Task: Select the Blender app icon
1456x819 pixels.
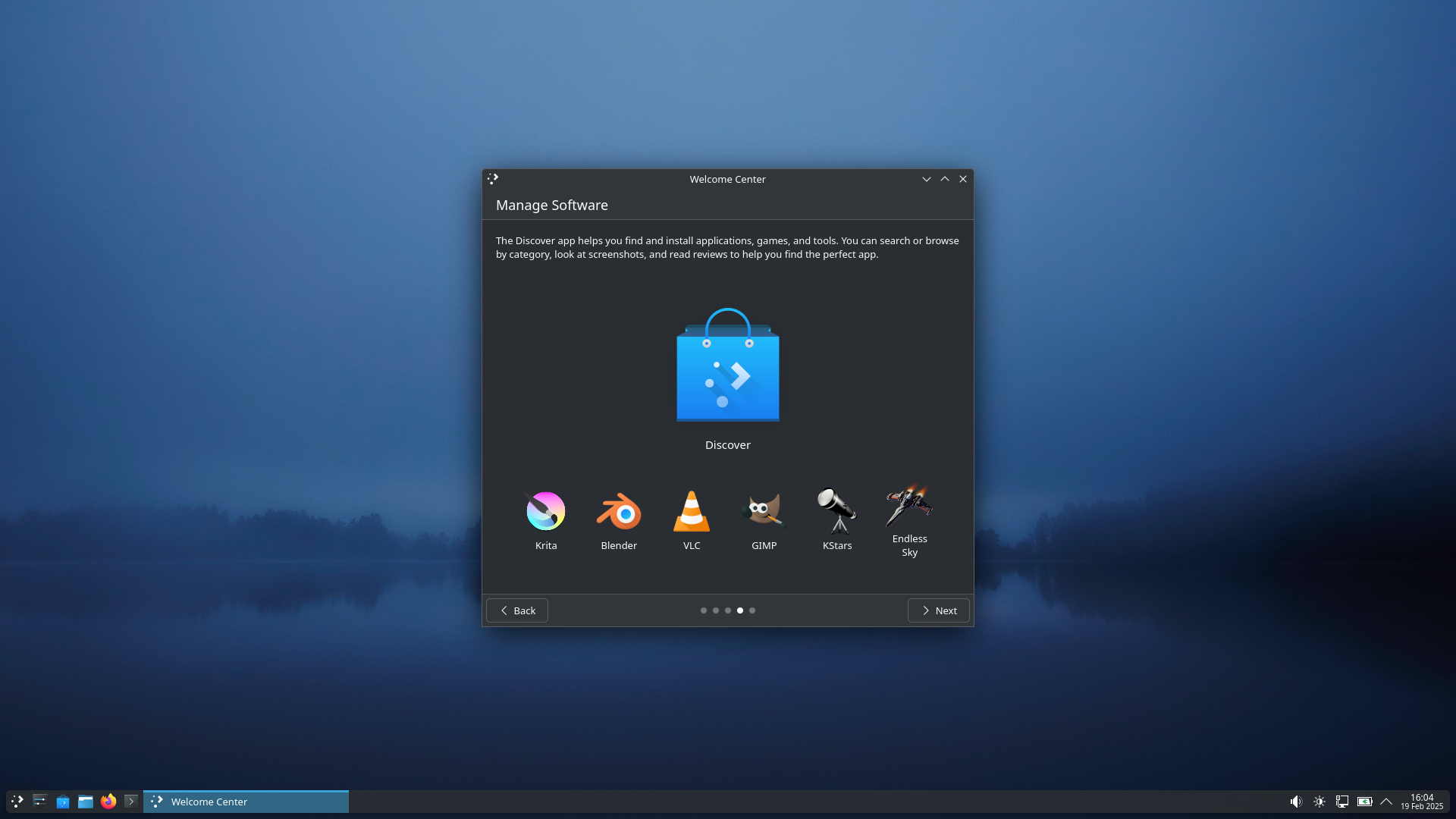Action: [619, 510]
